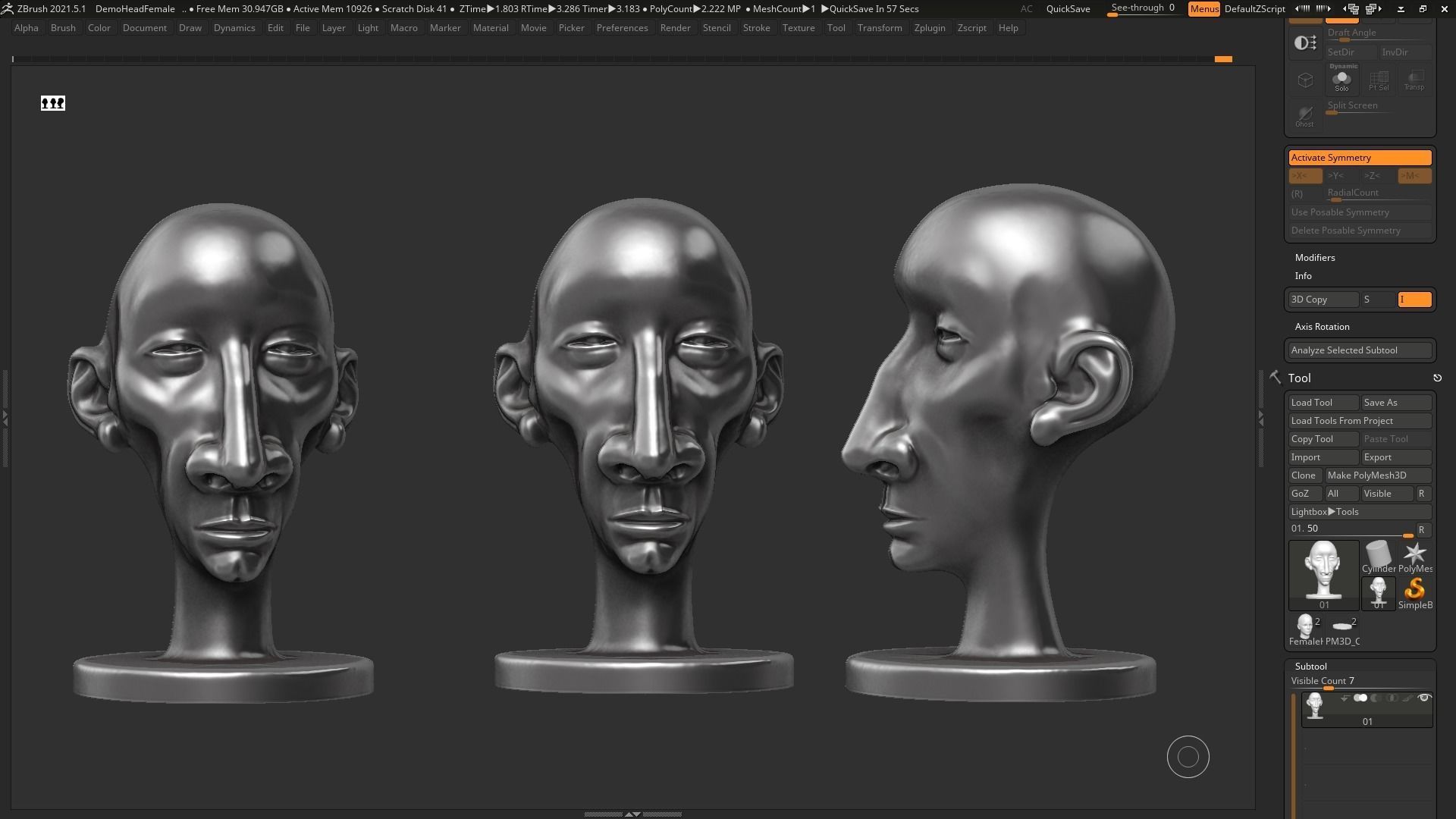Click the Pt Sel point selection icon
The width and height of the screenshot is (1456, 819).
pos(1378,79)
